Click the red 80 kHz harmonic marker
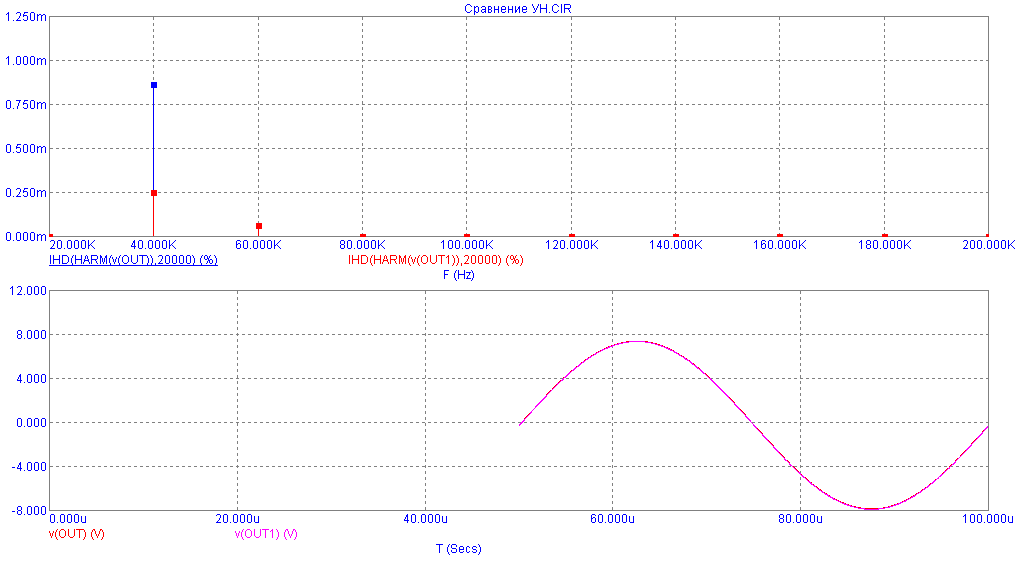The width and height of the screenshot is (1020, 562). (363, 235)
